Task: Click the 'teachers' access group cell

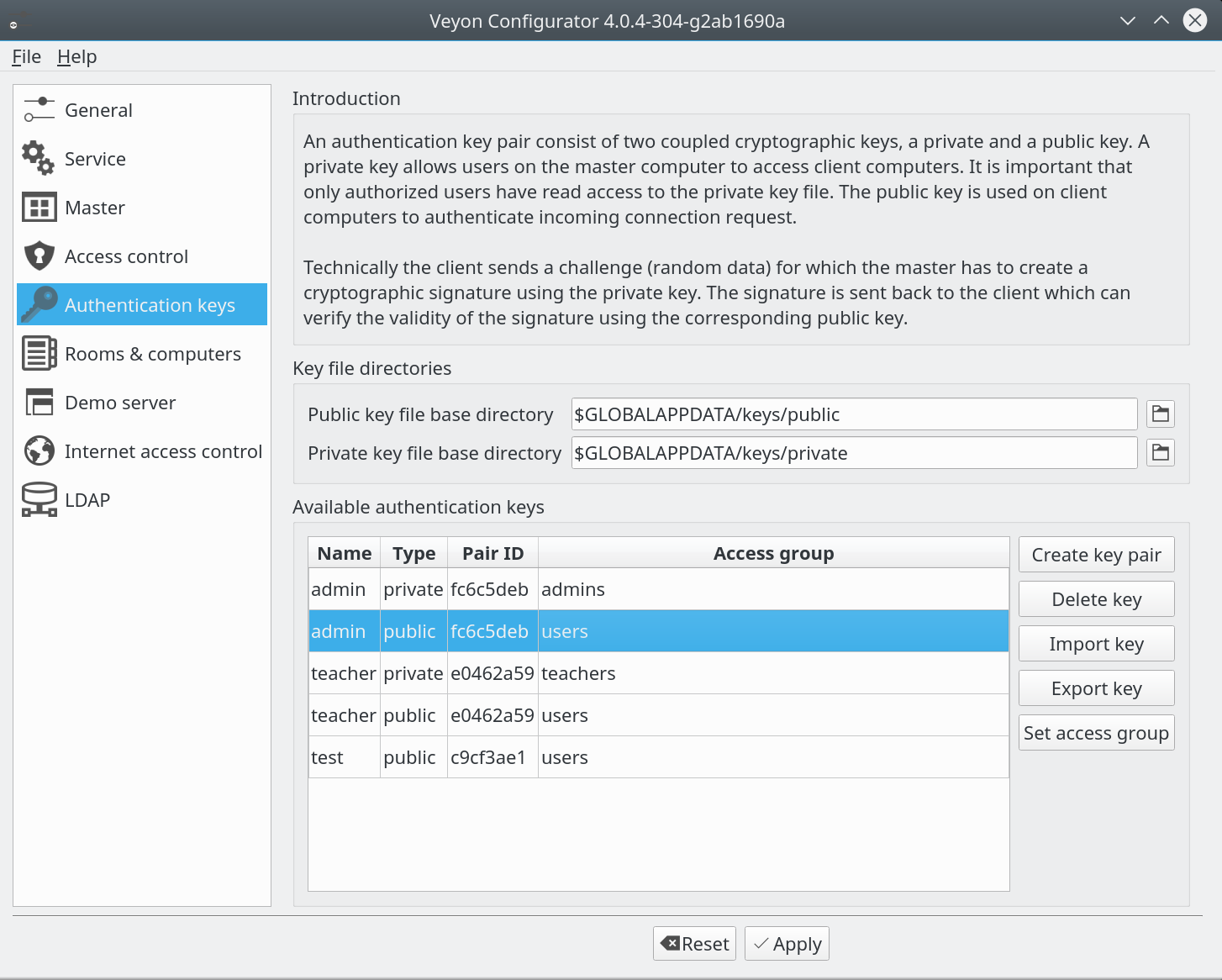Action: (x=773, y=673)
